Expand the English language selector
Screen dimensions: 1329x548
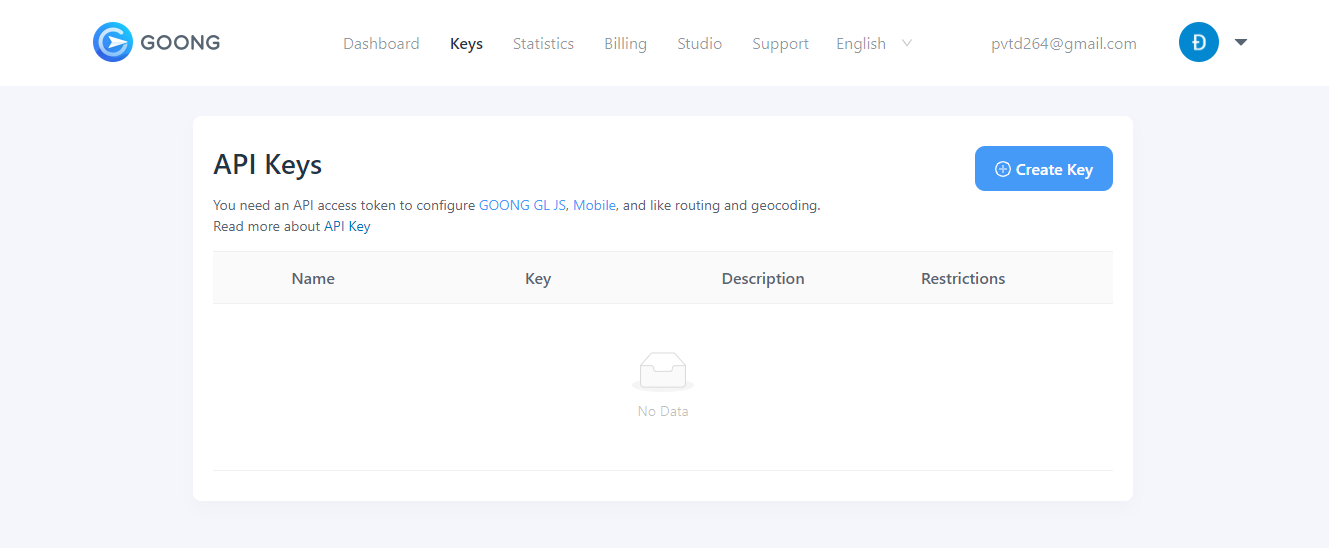tap(874, 44)
